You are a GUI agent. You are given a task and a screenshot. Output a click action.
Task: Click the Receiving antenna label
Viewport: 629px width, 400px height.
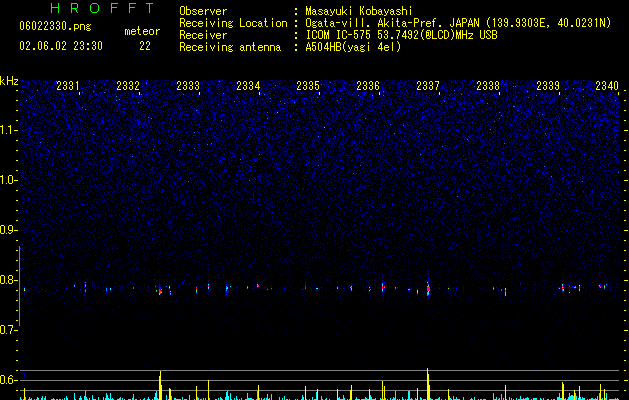(230, 47)
